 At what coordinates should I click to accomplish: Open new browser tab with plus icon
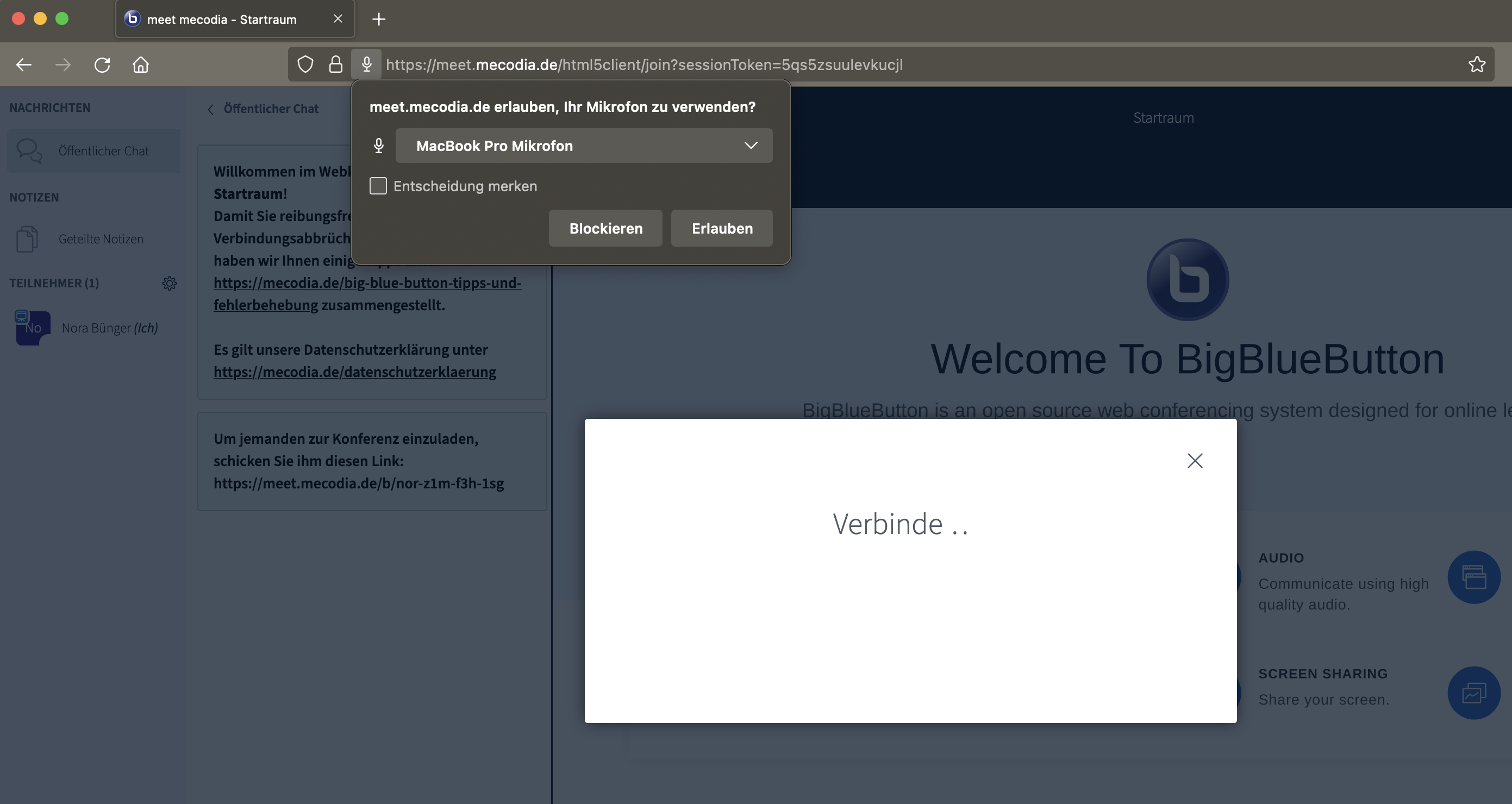pos(379,20)
